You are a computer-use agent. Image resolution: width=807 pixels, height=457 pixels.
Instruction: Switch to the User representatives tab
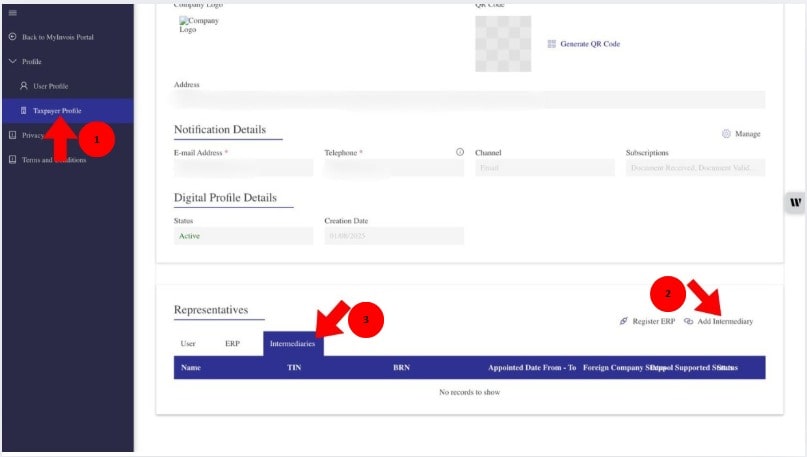187,343
